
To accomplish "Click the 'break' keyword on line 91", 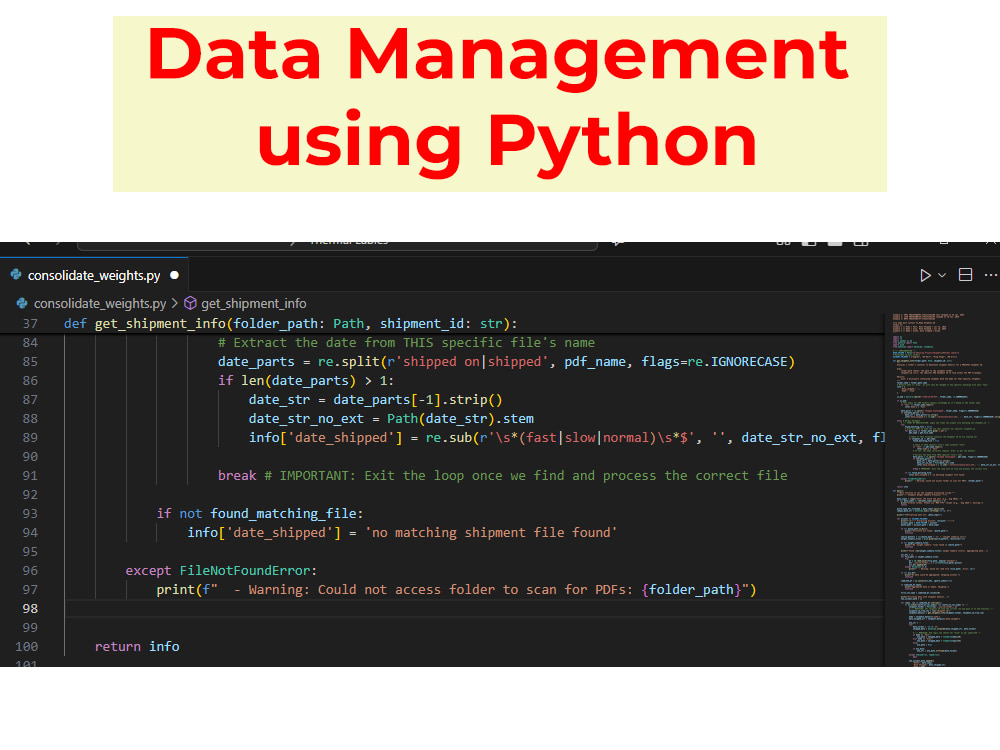I will click(x=237, y=476).
